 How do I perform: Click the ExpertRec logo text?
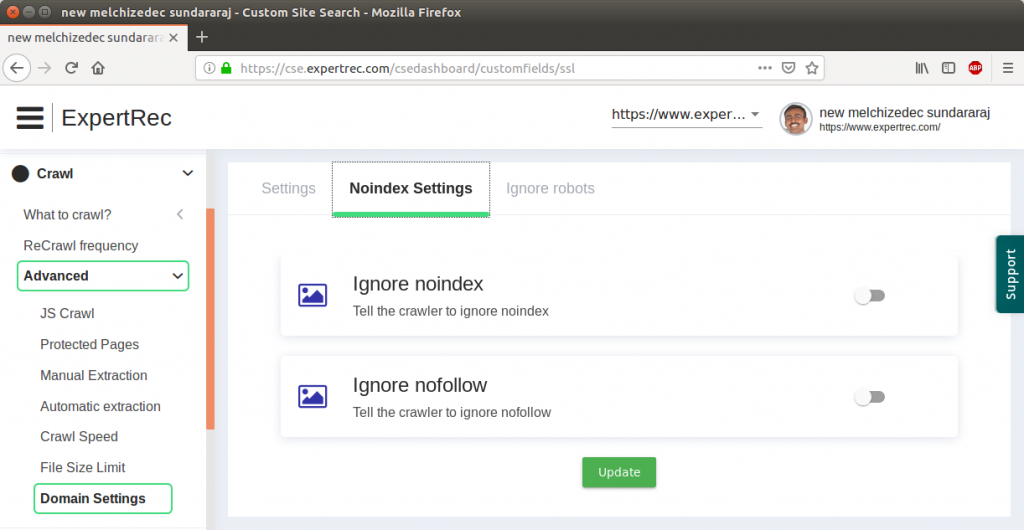click(x=116, y=118)
